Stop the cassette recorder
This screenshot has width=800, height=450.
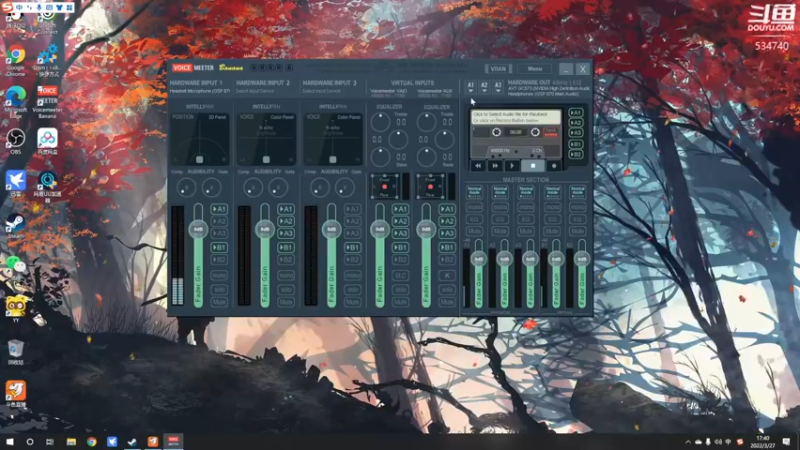tap(533, 166)
